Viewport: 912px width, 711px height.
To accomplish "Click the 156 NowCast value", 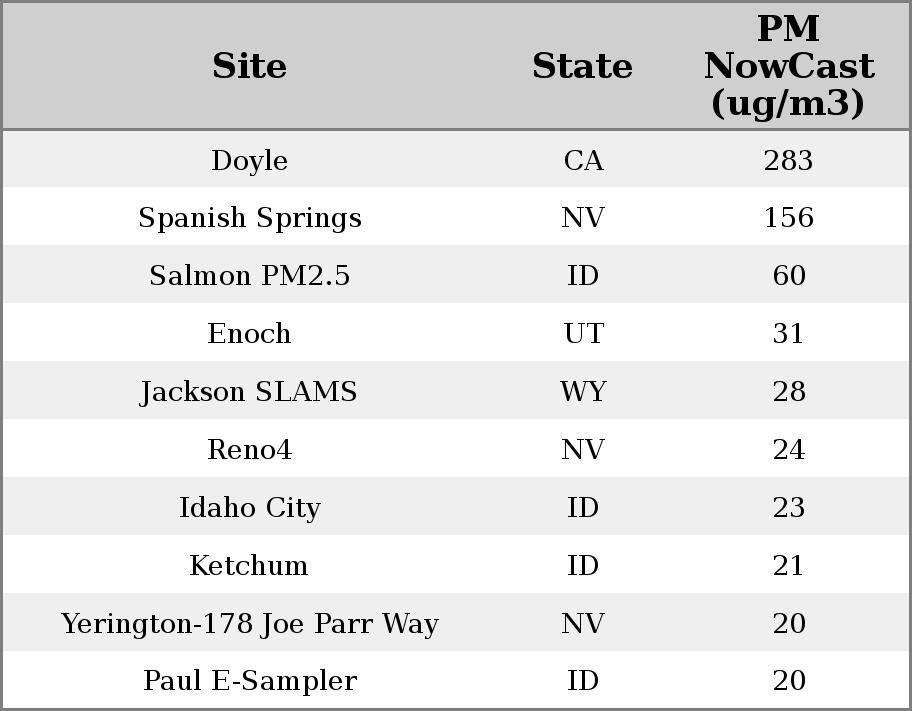I will tap(788, 218).
